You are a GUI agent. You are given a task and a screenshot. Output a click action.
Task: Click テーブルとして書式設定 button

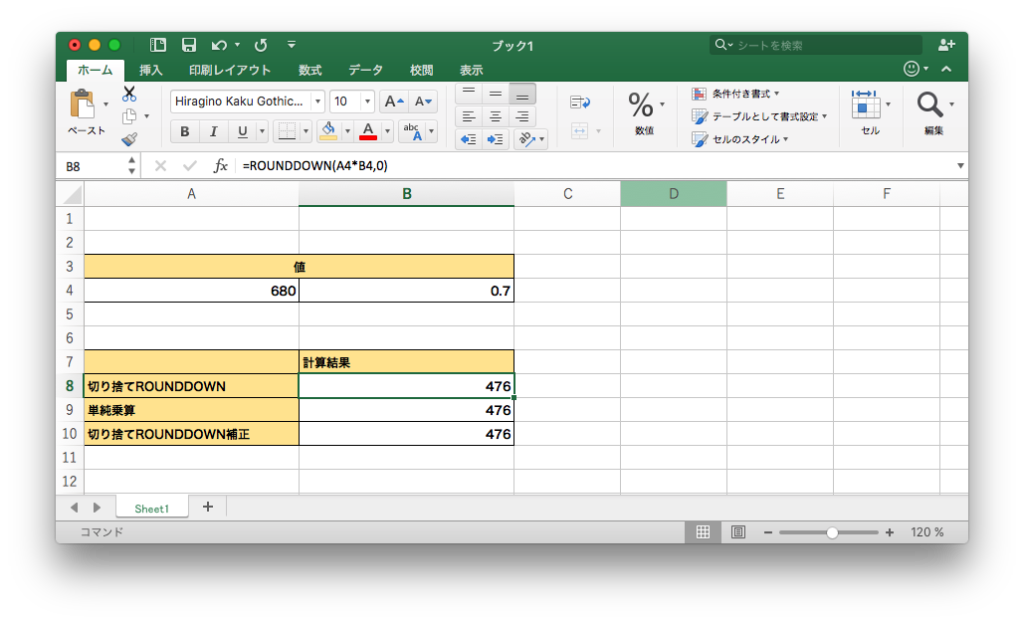tap(758, 115)
